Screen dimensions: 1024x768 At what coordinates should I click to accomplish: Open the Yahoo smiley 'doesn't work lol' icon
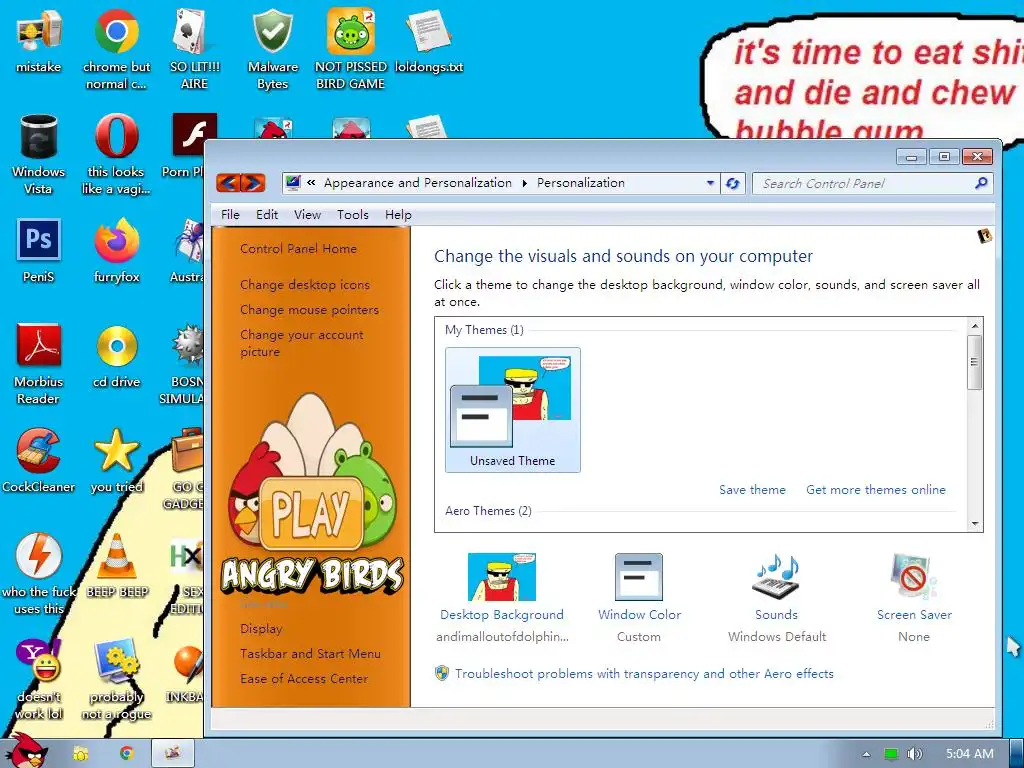[39, 679]
